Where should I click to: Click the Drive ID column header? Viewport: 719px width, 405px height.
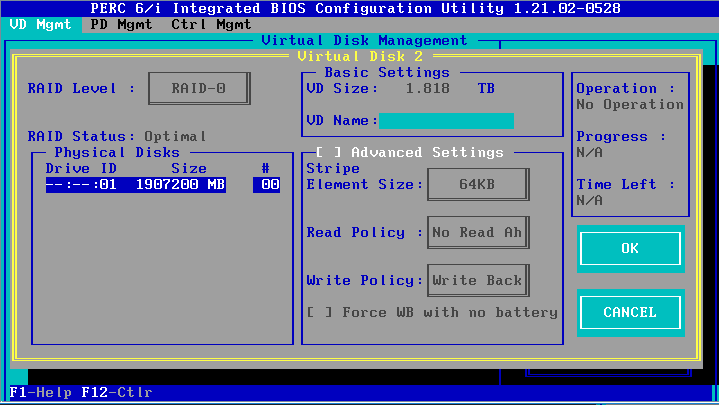tap(81, 169)
